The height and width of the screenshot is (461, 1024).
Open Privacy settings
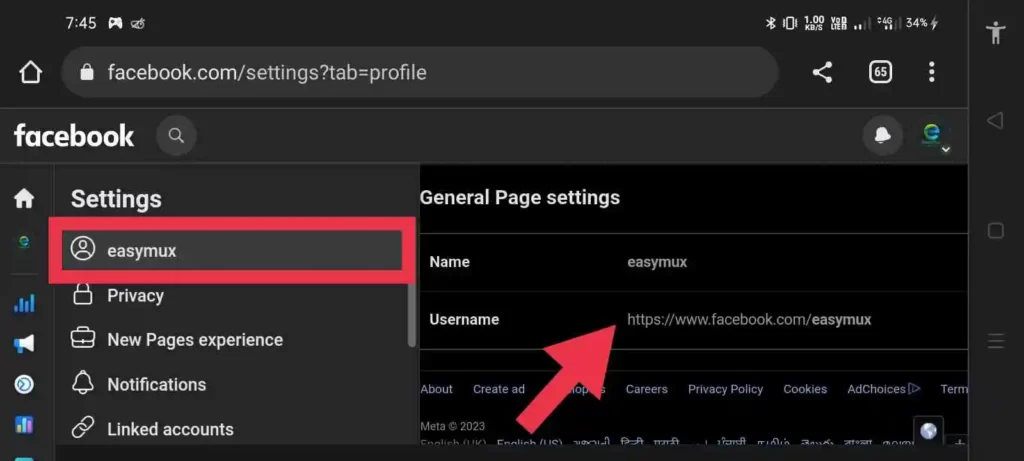point(135,296)
